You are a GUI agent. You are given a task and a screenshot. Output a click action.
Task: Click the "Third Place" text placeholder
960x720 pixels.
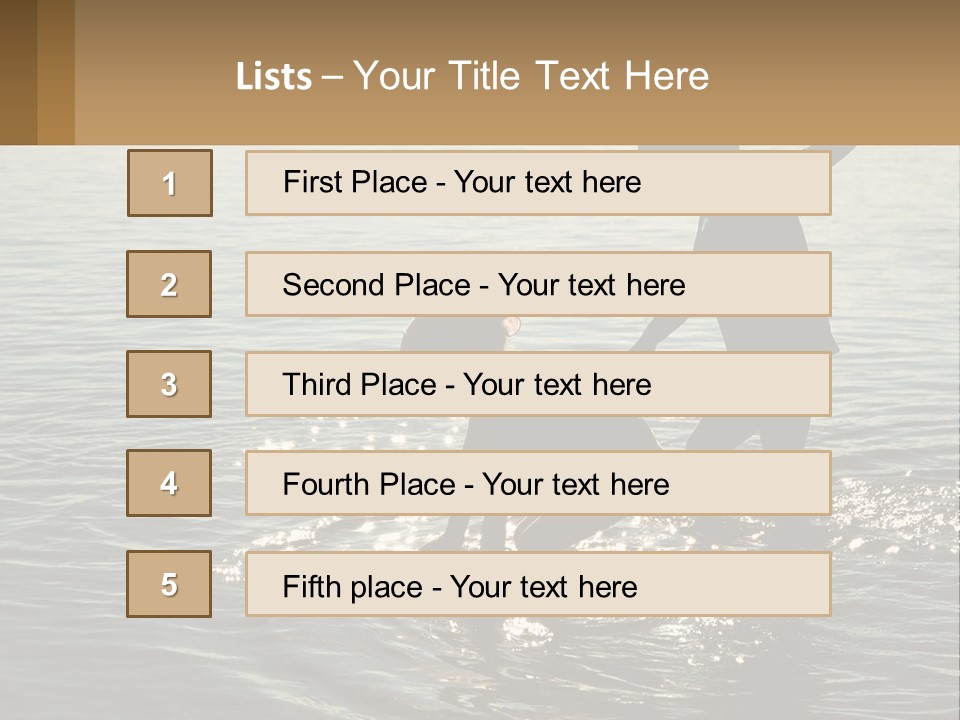[538, 384]
